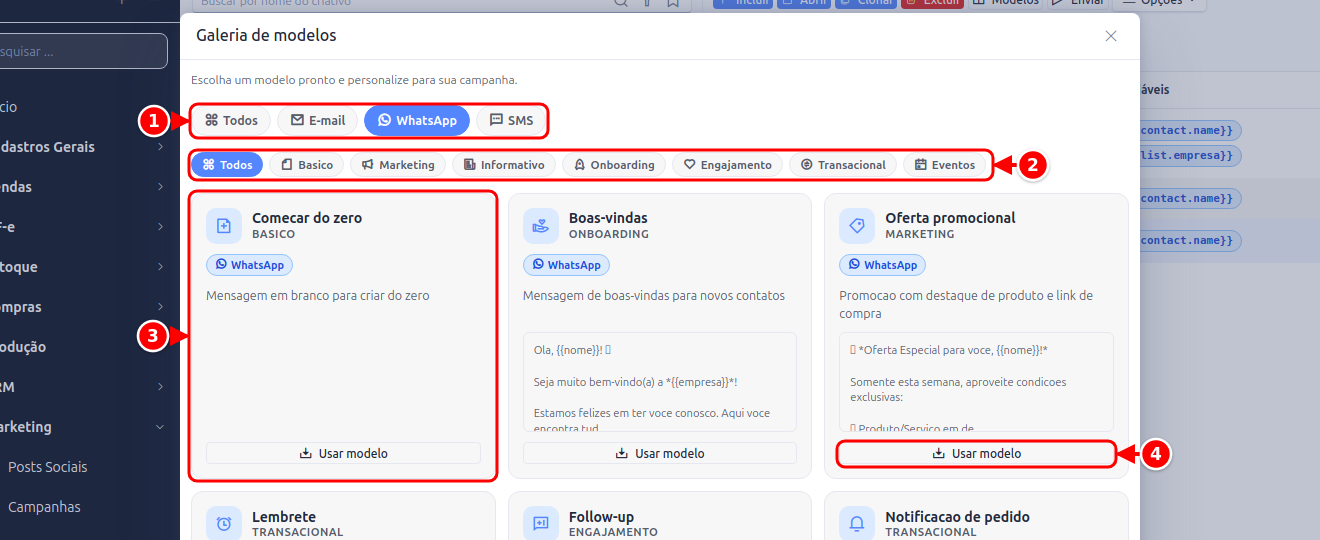Click the Notificacao de pedido title
The image size is (1320, 540).
(x=957, y=517)
